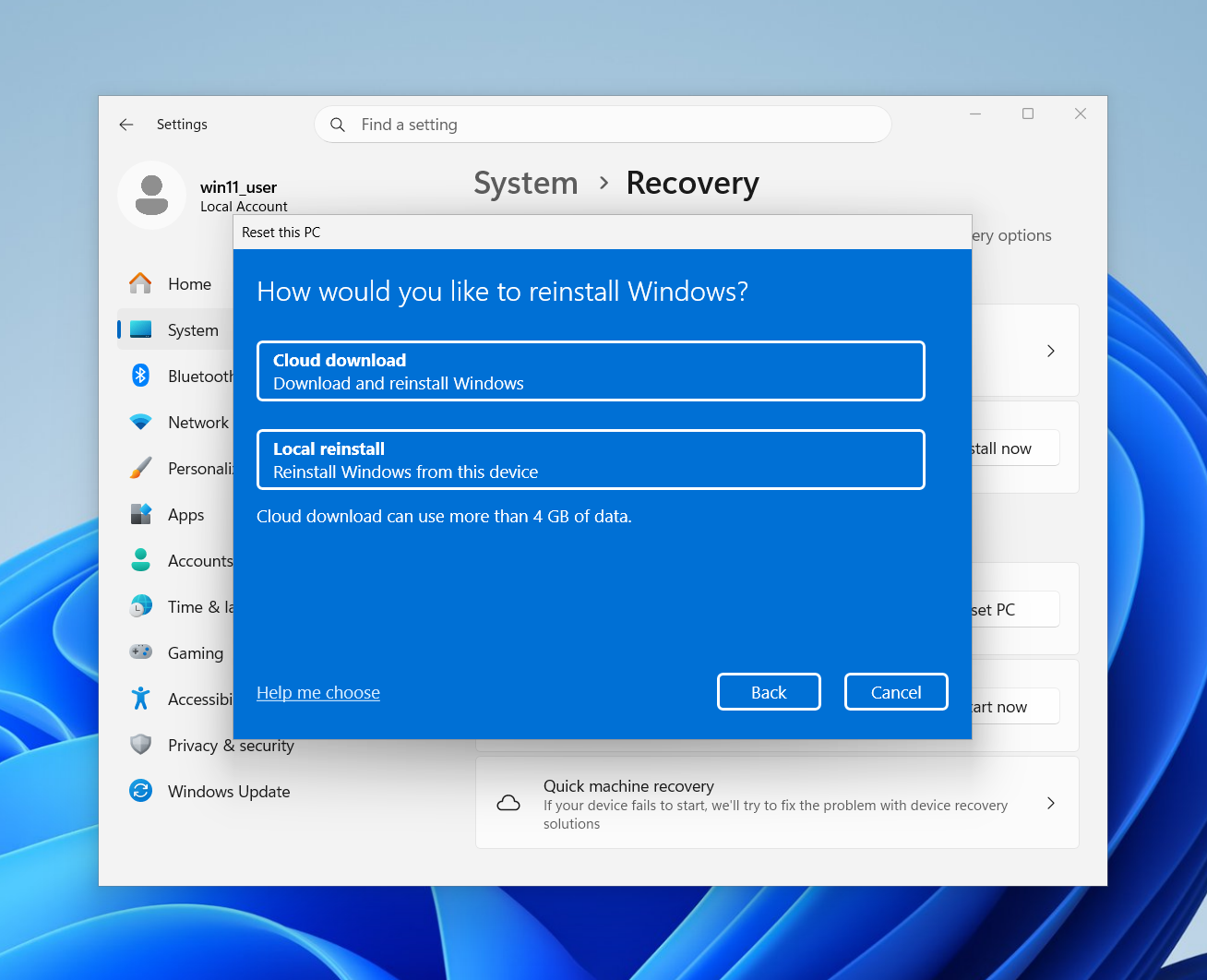Cancel the Reset this PC dialog
Screen dimensions: 1207x980
pyautogui.click(x=896, y=692)
